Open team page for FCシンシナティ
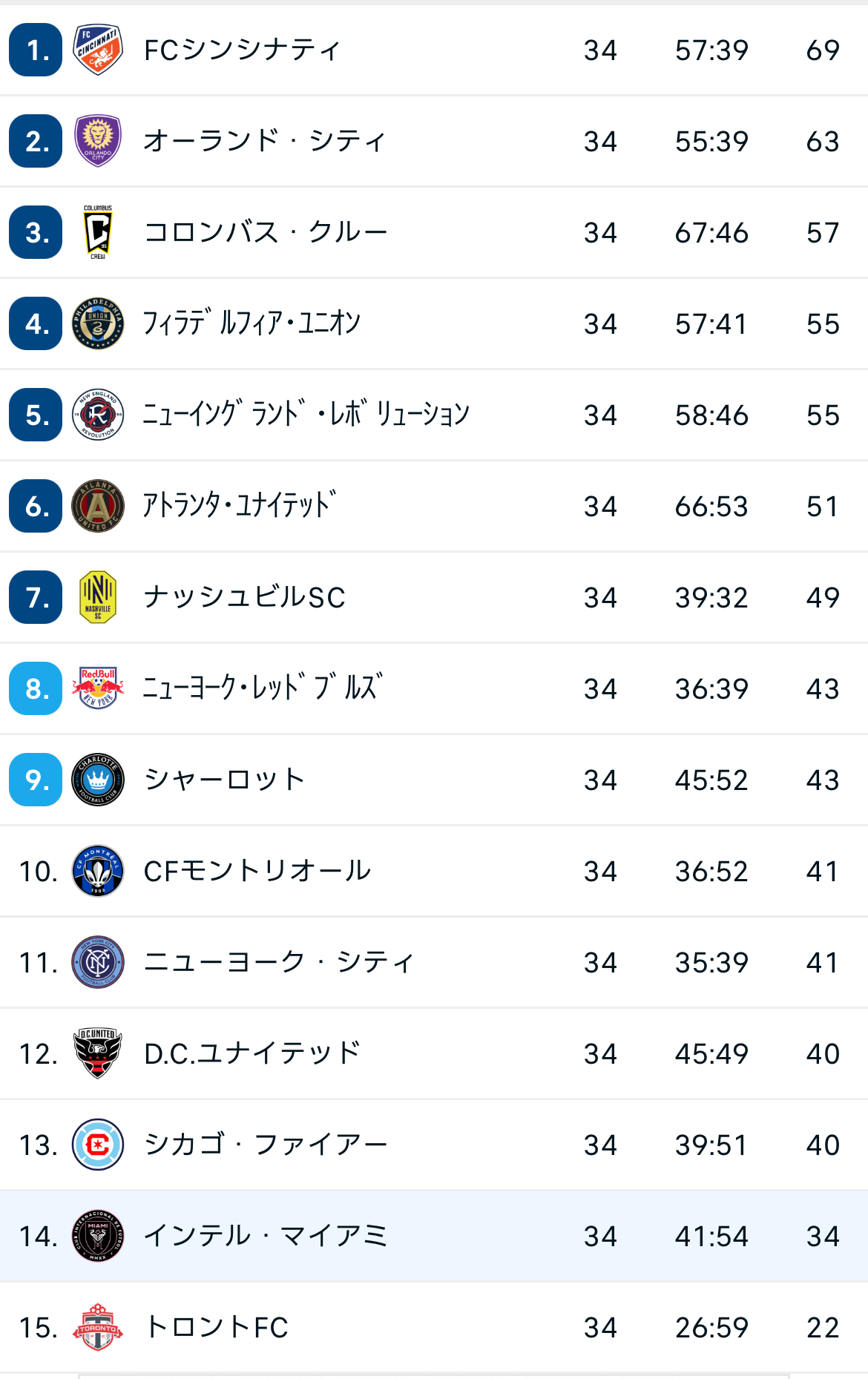This screenshot has height=1379, width=868. tap(242, 50)
